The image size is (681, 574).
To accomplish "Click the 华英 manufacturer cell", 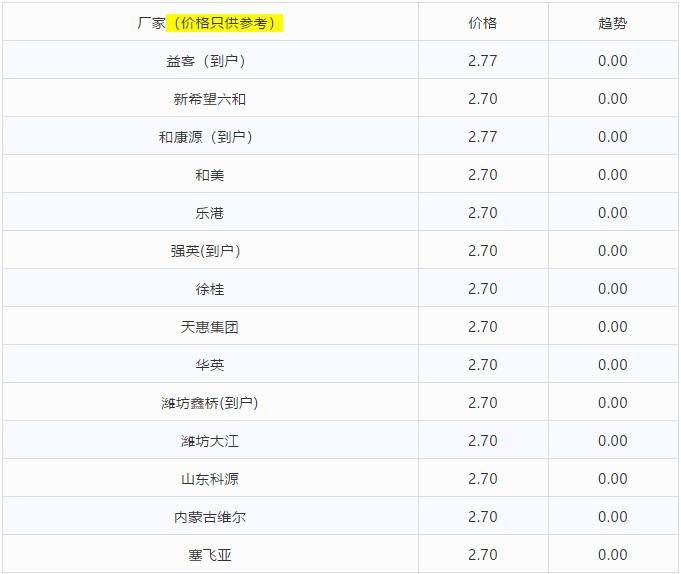I will pyautogui.click(x=210, y=365).
